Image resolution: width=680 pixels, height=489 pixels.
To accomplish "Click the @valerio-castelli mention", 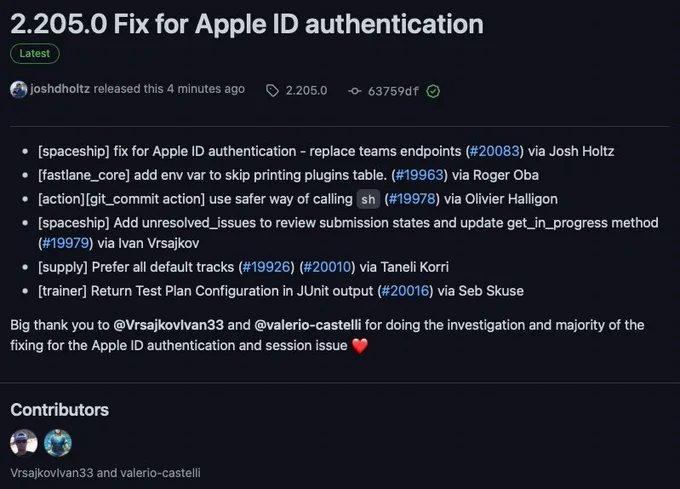I will tap(307, 325).
